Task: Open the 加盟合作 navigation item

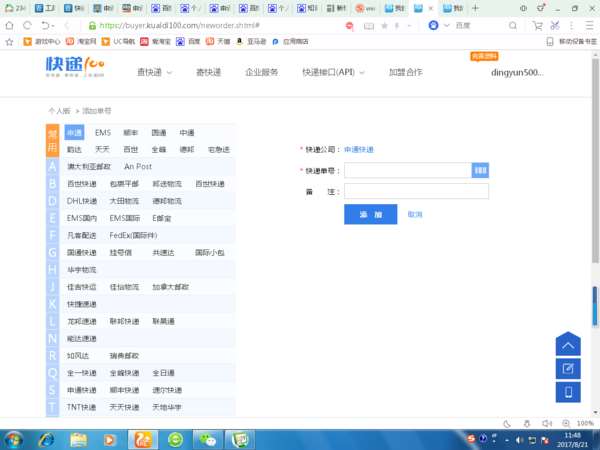Action: tap(406, 72)
